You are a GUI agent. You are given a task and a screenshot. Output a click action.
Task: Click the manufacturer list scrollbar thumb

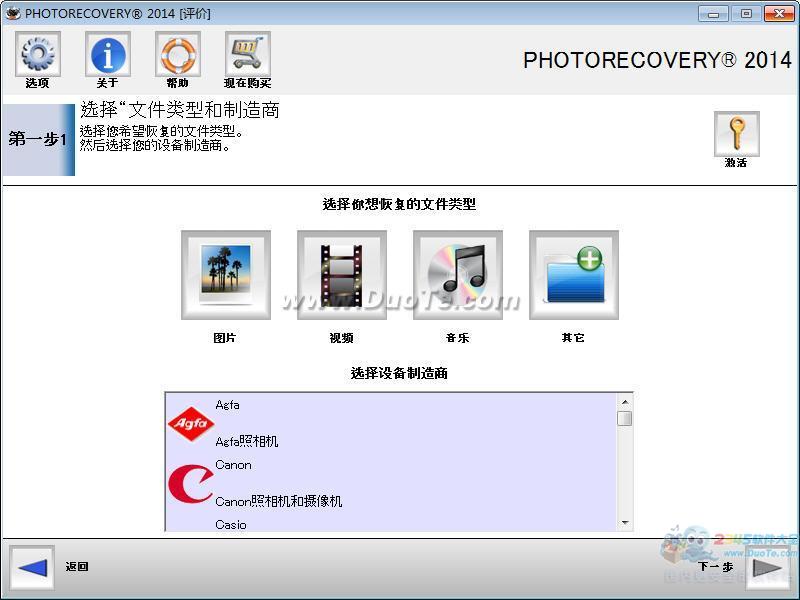tap(625, 418)
